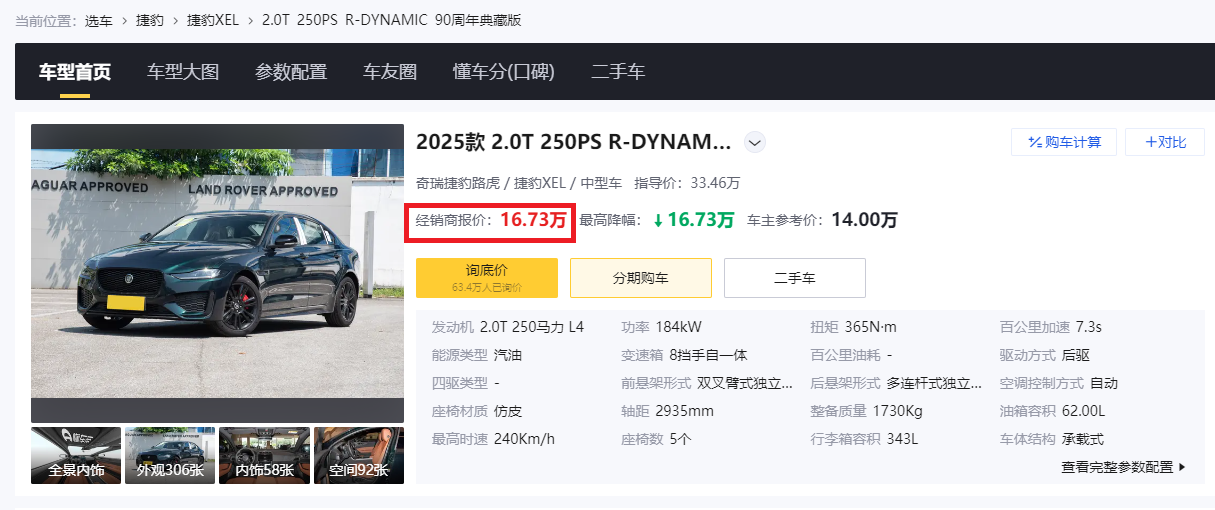Click the 后驱 drive type value
Image resolution: width=1215 pixels, height=510 pixels.
[x=1076, y=355]
